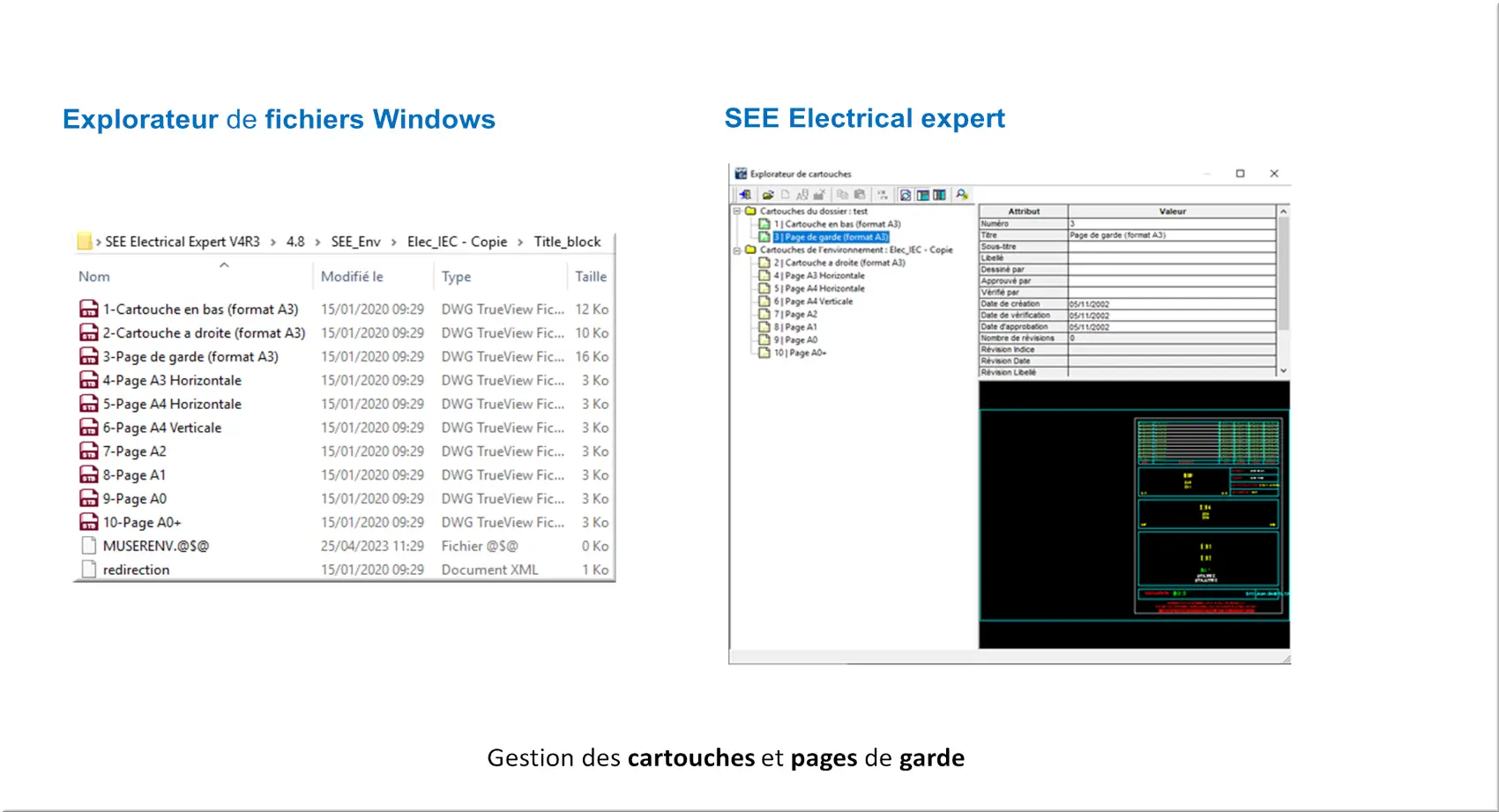Click the 'Elec_IEC - Copie' breadcrumb segment
Image resolution: width=1499 pixels, height=812 pixels.
(x=458, y=242)
